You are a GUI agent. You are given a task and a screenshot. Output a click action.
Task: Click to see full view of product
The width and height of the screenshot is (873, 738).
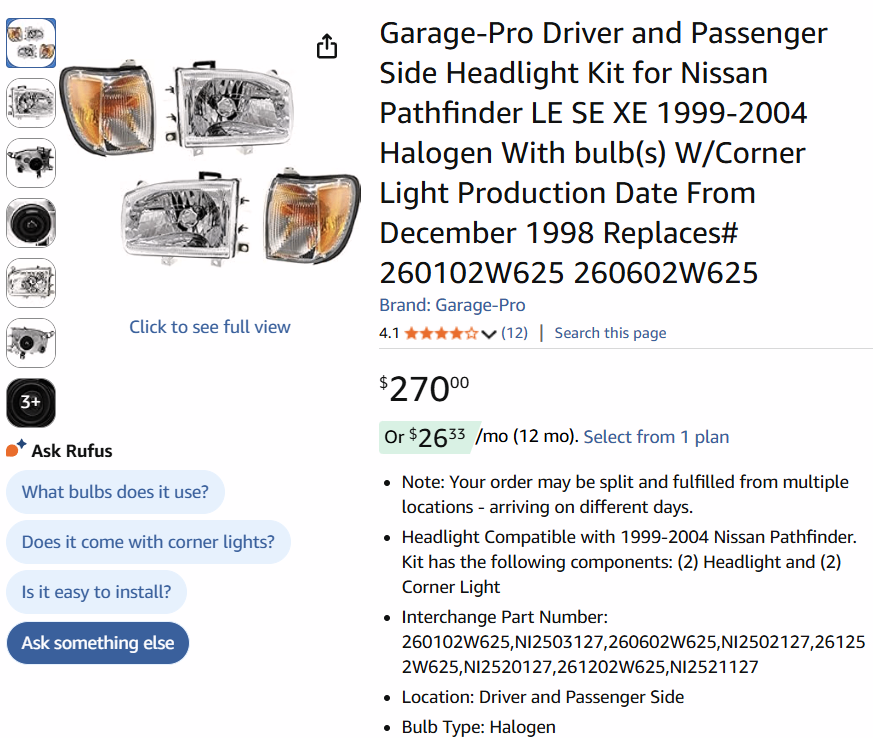pyautogui.click(x=209, y=327)
